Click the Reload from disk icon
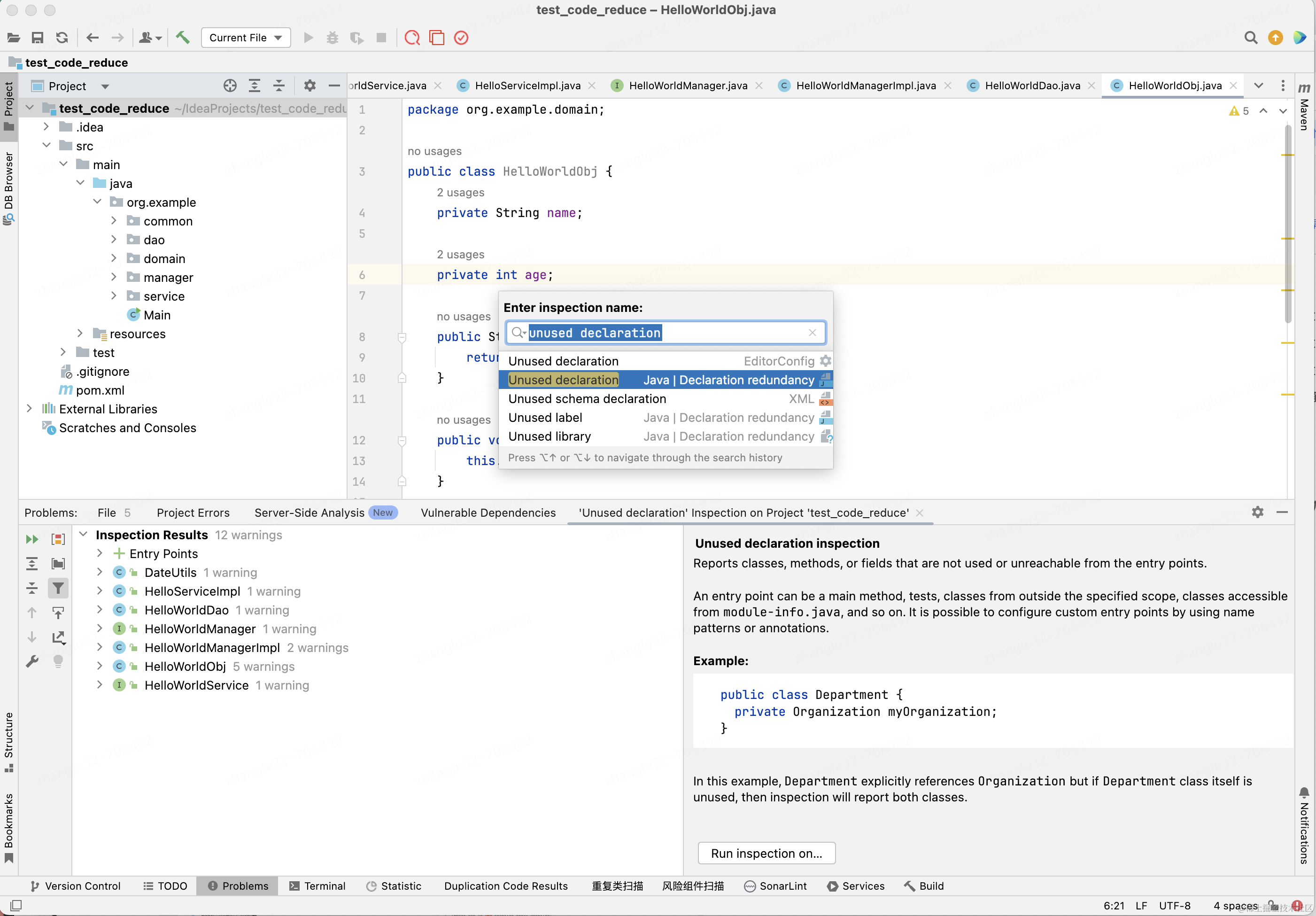 [x=62, y=38]
